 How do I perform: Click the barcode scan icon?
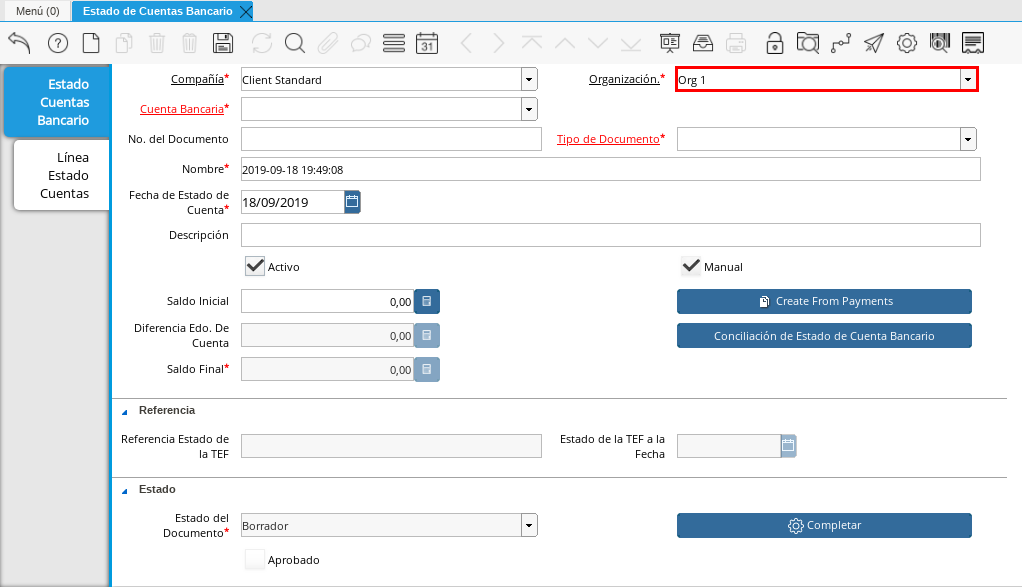[939, 43]
